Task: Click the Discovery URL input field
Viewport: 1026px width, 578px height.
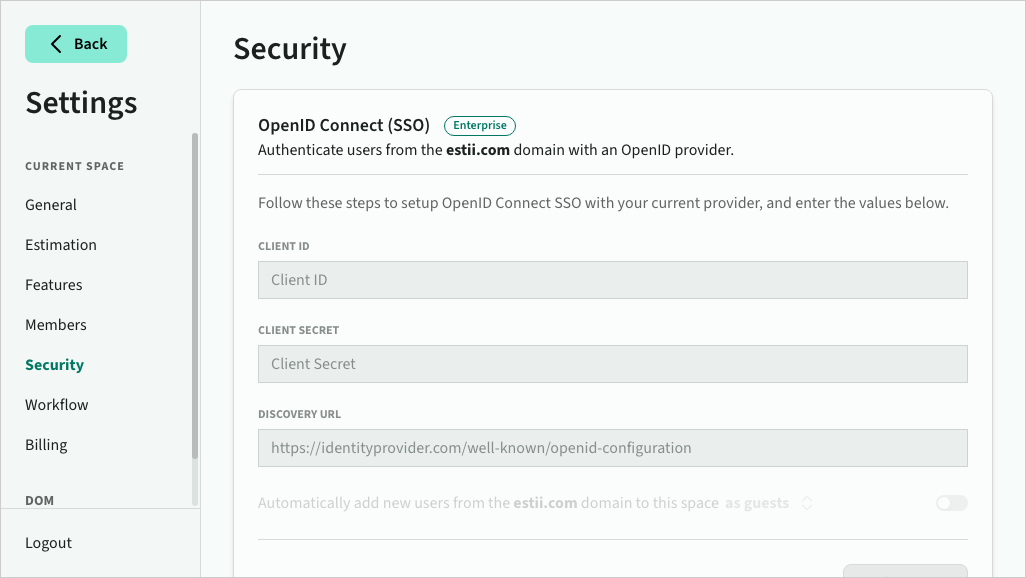Action: click(612, 448)
